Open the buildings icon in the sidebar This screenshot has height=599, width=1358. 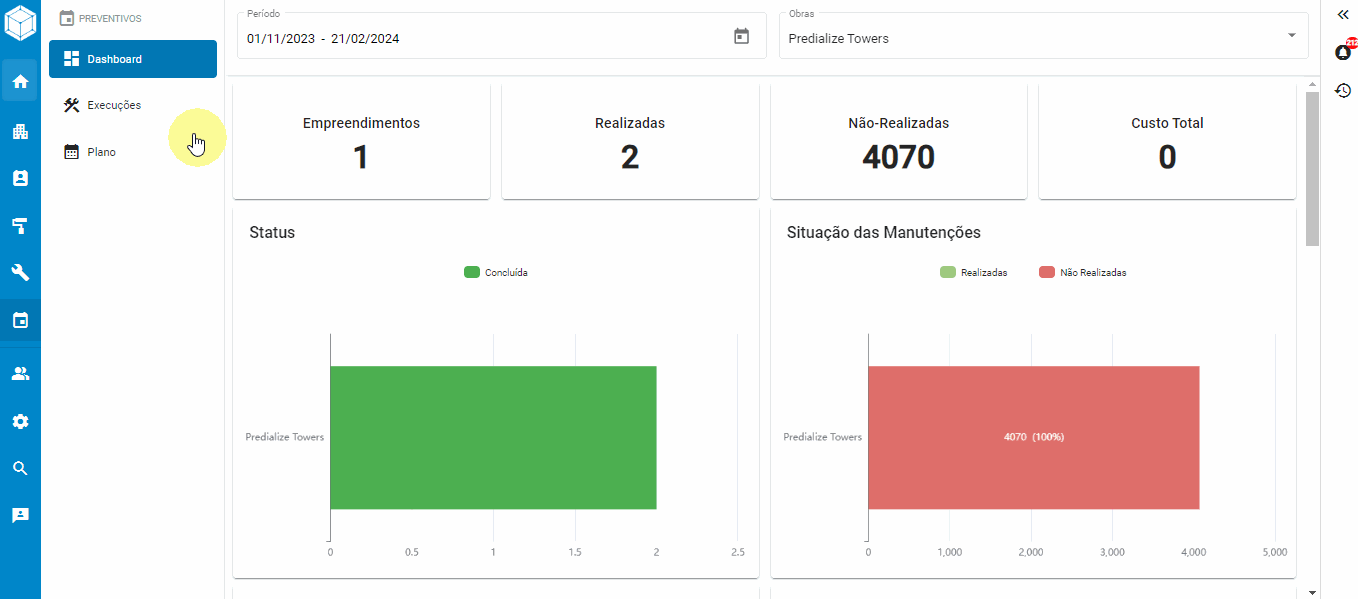click(20, 131)
